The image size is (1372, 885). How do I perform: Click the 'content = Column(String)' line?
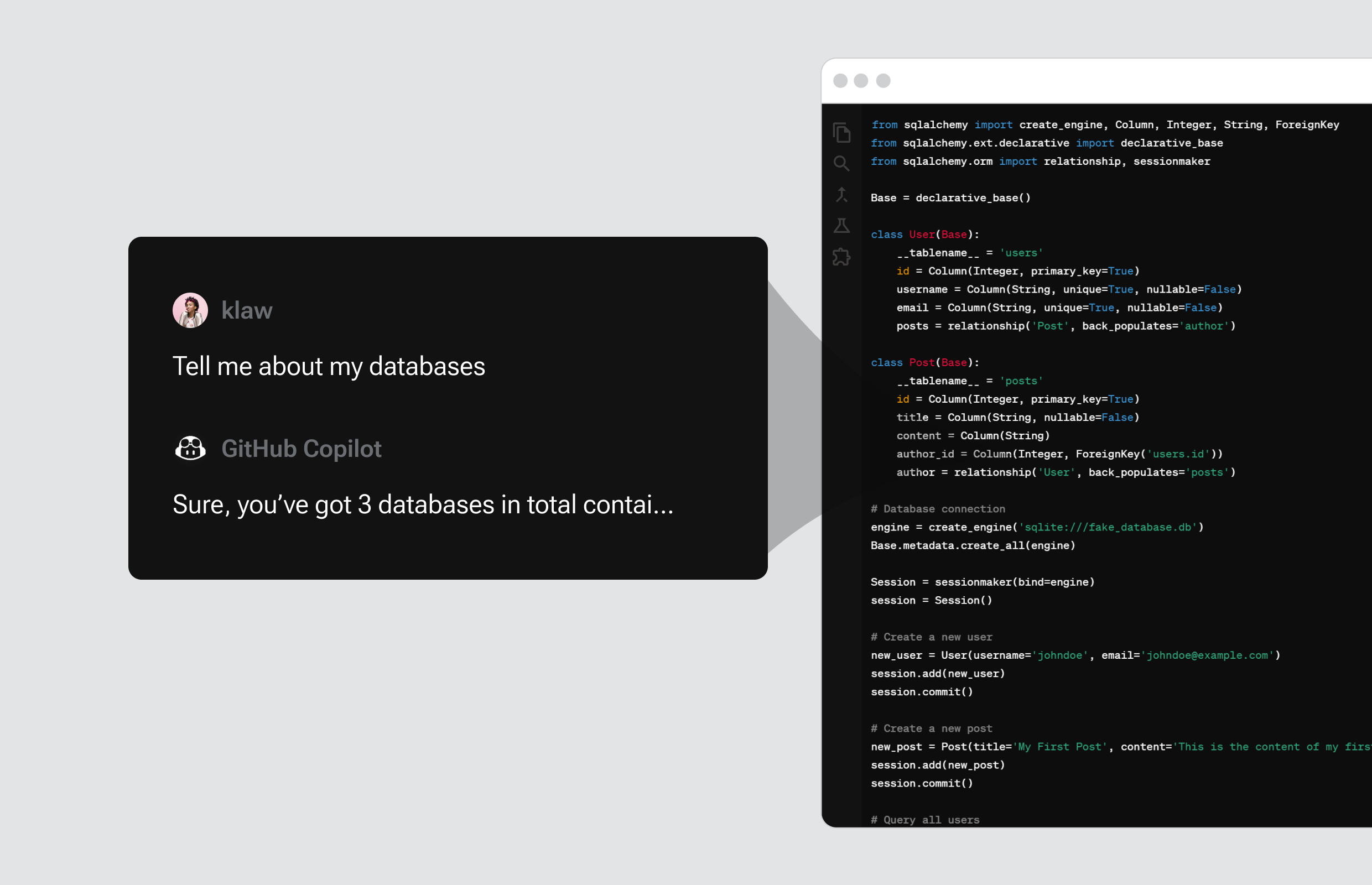tap(973, 436)
